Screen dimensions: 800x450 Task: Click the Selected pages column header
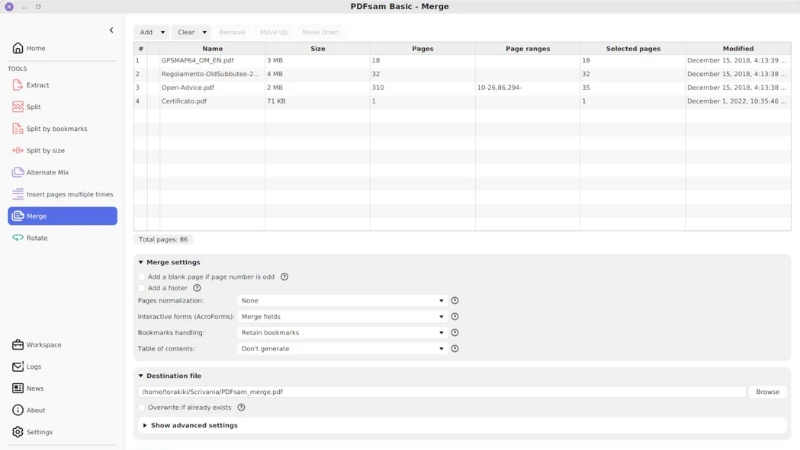tap(633, 48)
